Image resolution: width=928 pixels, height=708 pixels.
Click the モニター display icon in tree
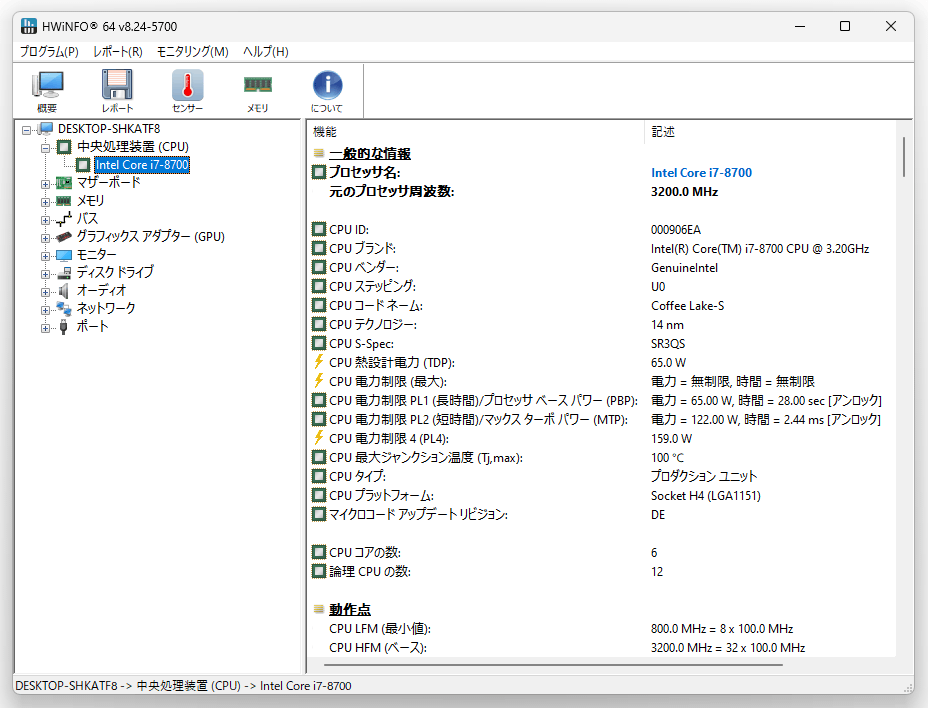[x=64, y=255]
